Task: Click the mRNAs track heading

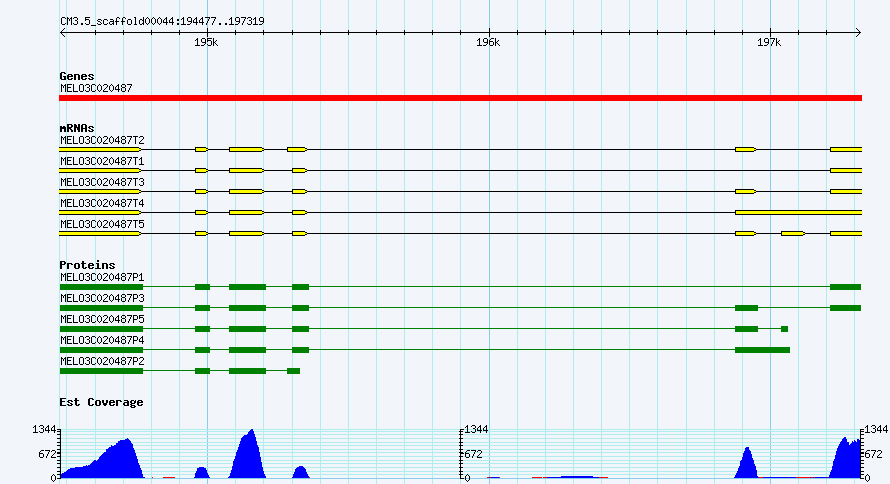Action: pyautogui.click(x=77, y=128)
